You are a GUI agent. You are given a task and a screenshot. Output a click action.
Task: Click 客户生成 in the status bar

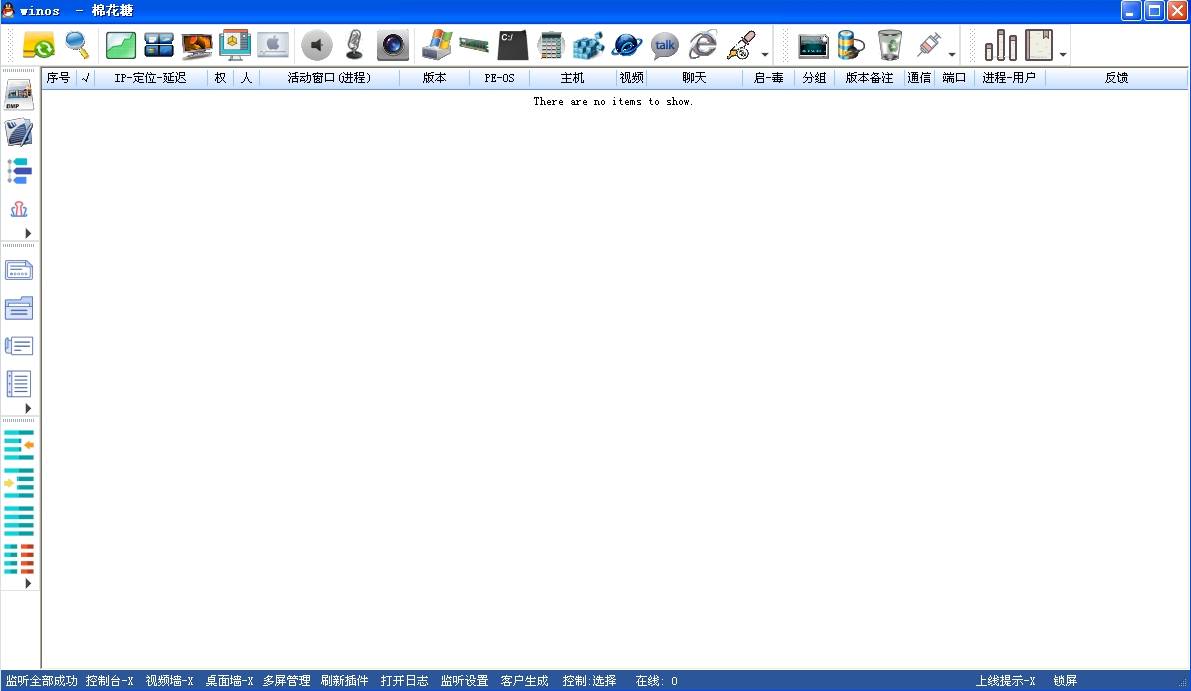click(x=524, y=681)
